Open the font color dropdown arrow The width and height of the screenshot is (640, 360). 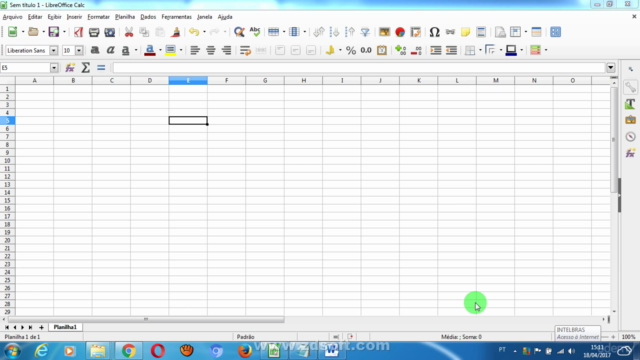[160, 50]
